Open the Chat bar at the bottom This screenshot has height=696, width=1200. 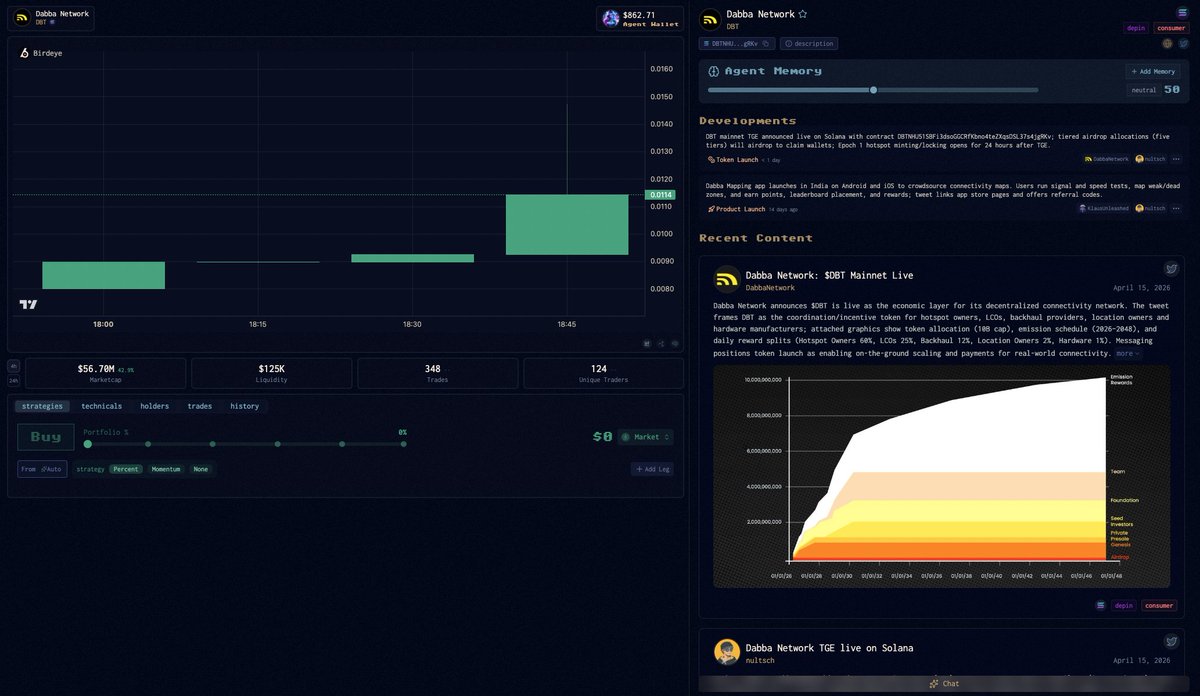coord(945,684)
